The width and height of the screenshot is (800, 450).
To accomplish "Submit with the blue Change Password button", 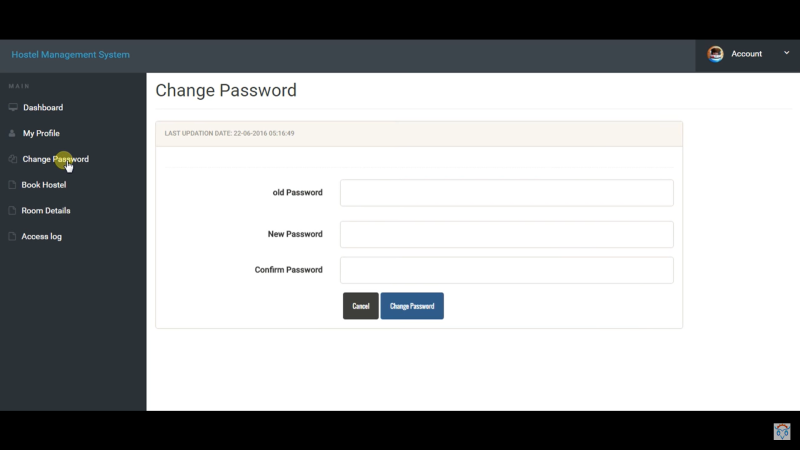I will 412,306.
